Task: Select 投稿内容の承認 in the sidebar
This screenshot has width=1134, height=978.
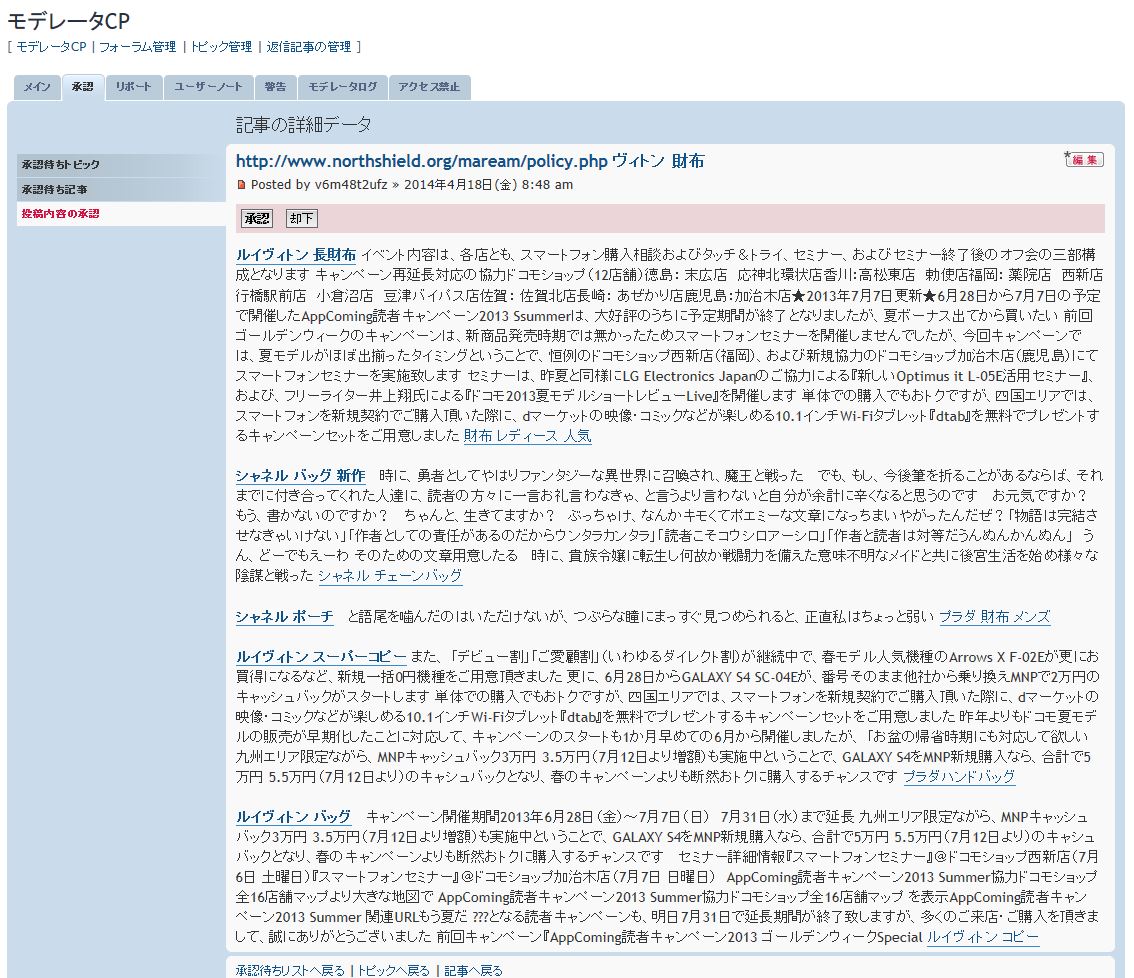Action: pyautogui.click(x=61, y=214)
